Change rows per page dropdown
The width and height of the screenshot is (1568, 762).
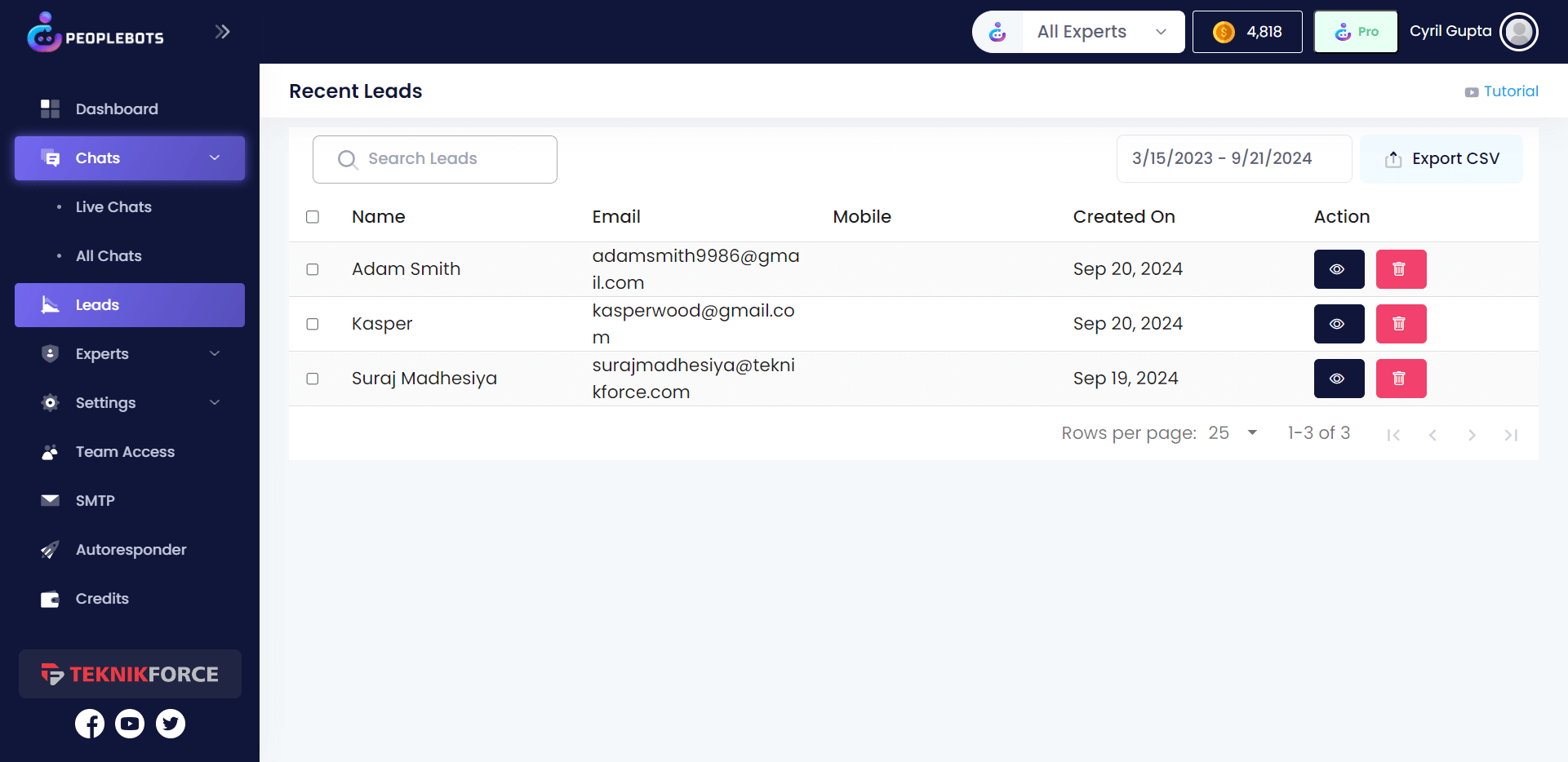click(x=1233, y=433)
